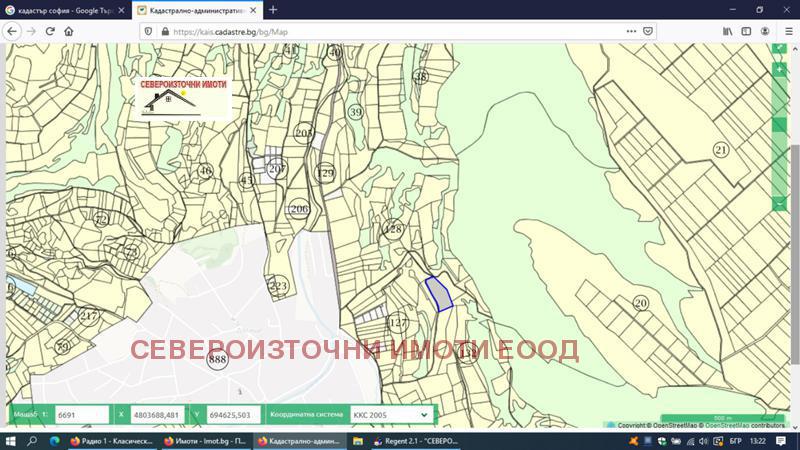The height and width of the screenshot is (450, 800).
Task: Click the Save to Pocket icon
Action: 648,31
